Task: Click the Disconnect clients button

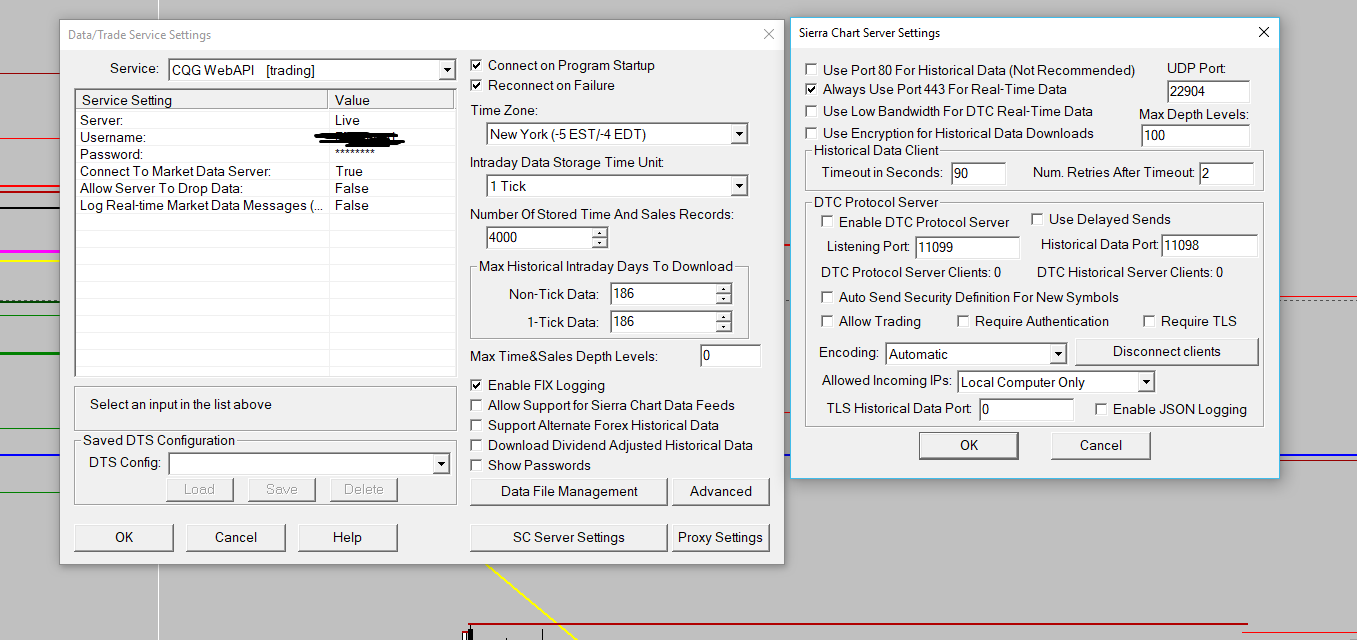Action: [x=1167, y=351]
